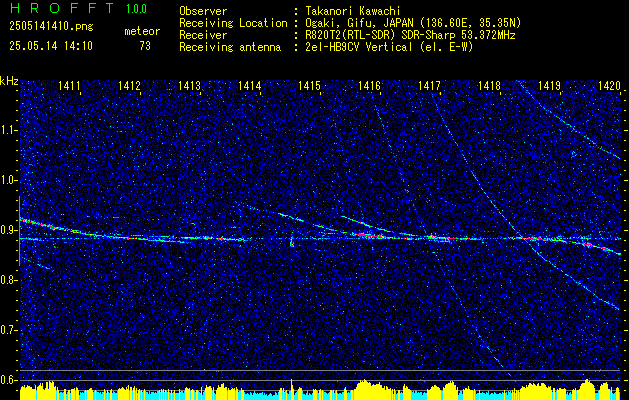Click the Observer label
This screenshot has height=400, width=629.
click(x=203, y=11)
